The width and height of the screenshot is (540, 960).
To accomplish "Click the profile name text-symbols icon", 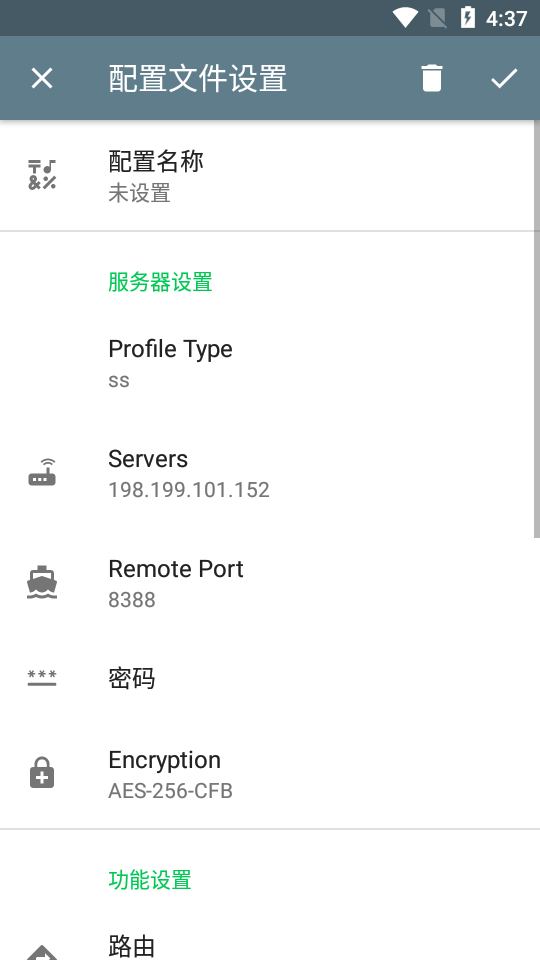I will [x=42, y=175].
